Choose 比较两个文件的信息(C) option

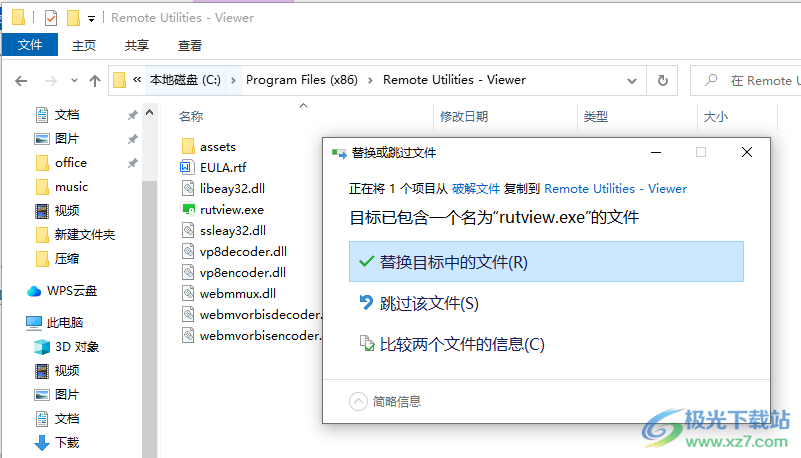point(462,344)
